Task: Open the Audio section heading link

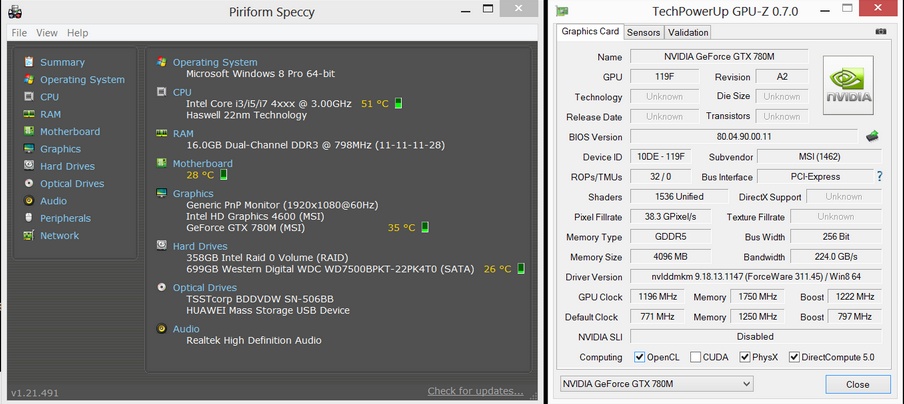Action: [x=186, y=329]
